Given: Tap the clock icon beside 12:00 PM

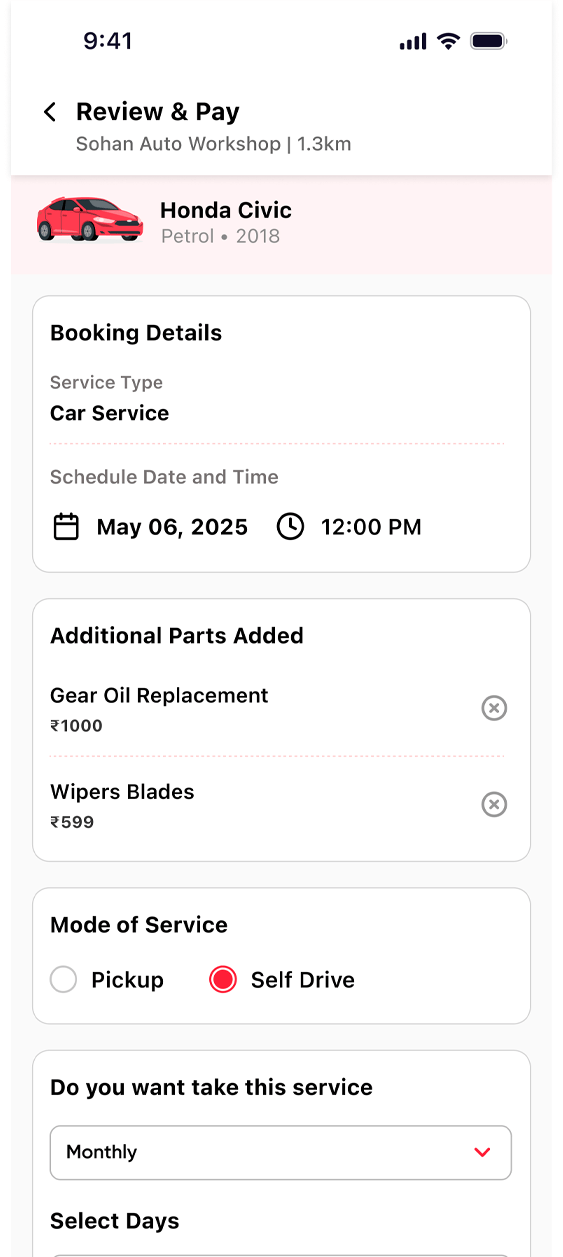Looking at the screenshot, I should click(x=290, y=527).
